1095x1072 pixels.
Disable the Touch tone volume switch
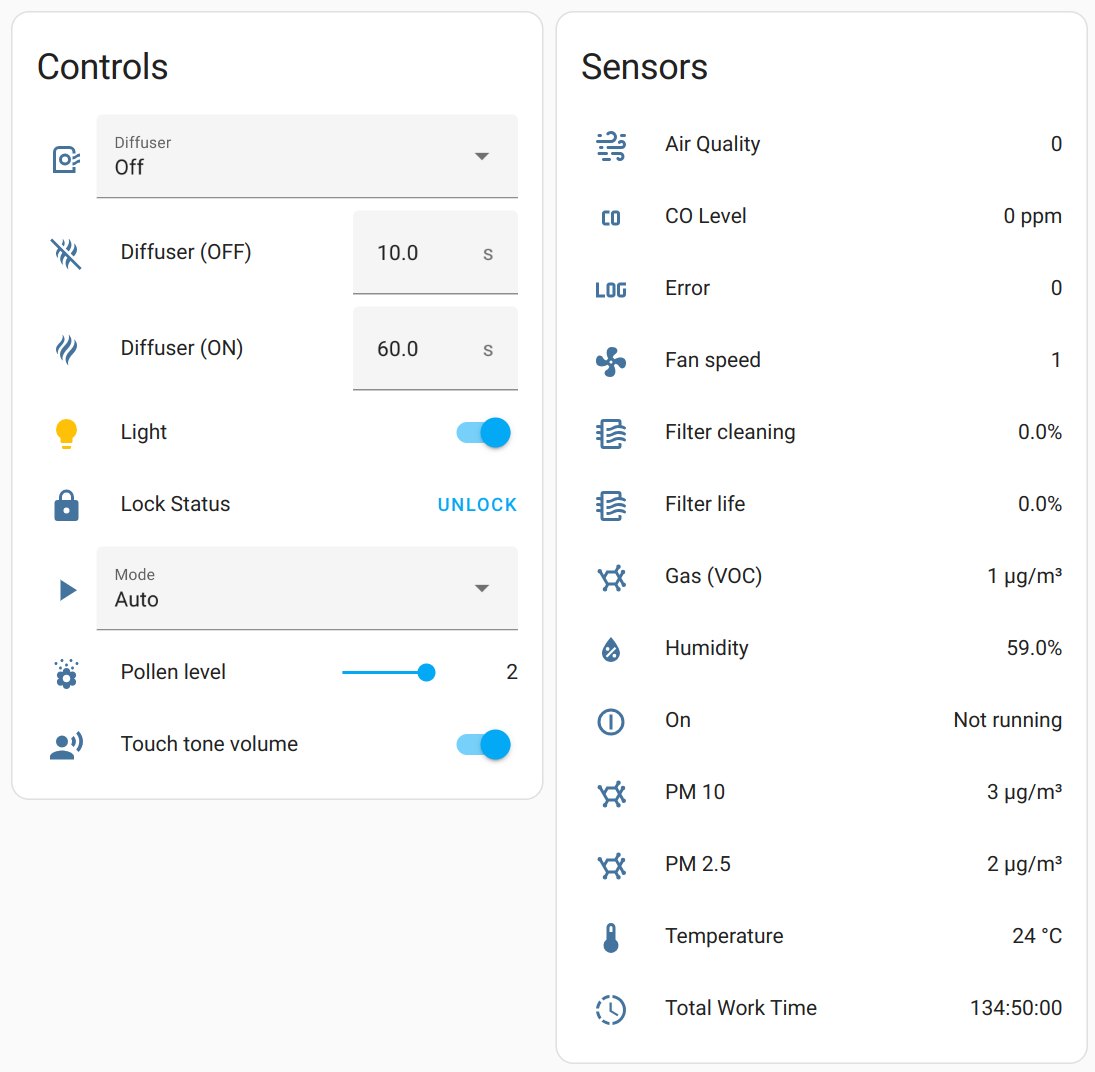(484, 745)
